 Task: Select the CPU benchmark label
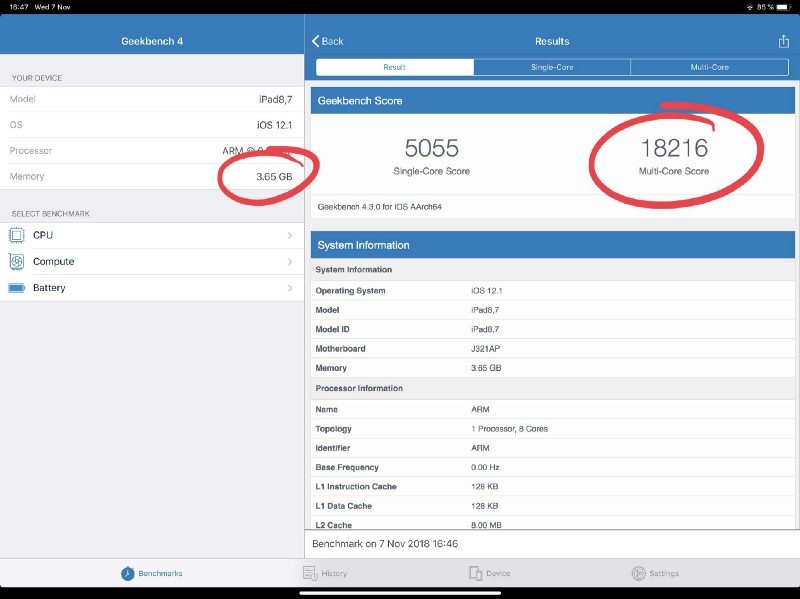pyautogui.click(x=43, y=235)
